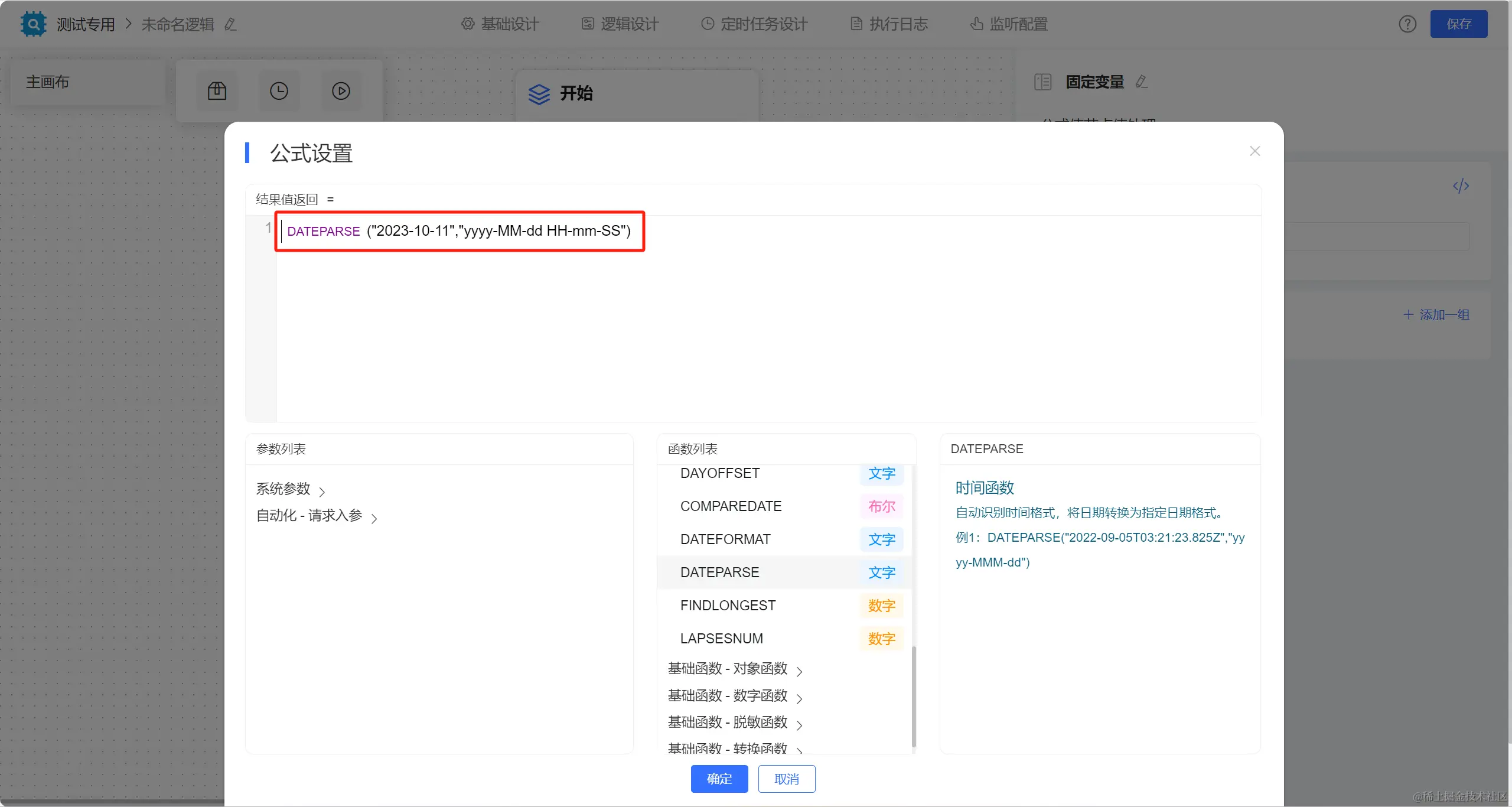
Task: Click the package box icon in canvas toolbar
Action: click(217, 91)
